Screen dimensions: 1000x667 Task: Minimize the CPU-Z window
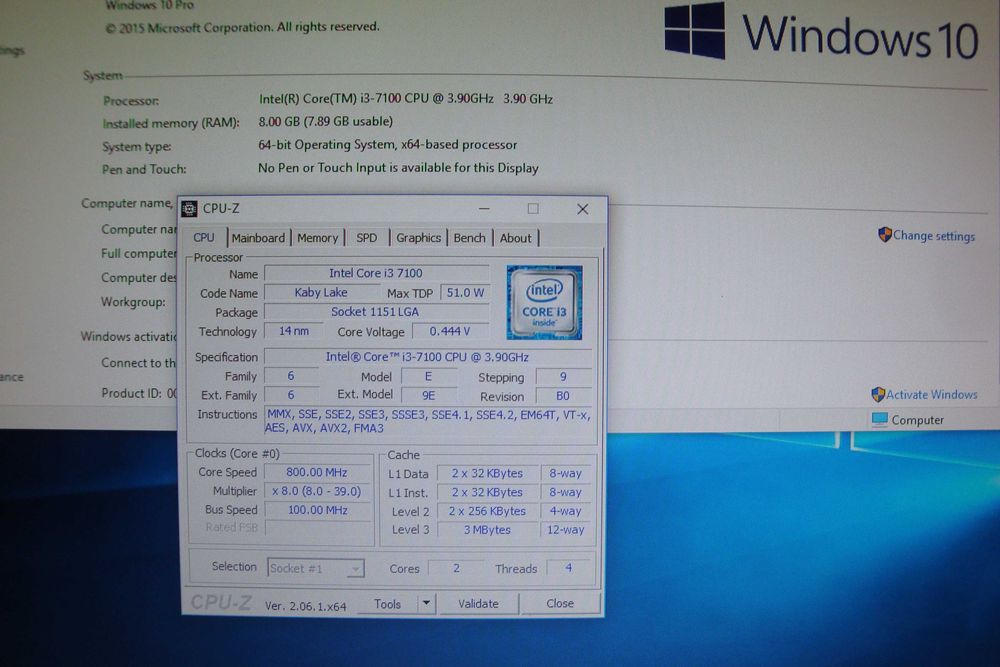tap(485, 209)
